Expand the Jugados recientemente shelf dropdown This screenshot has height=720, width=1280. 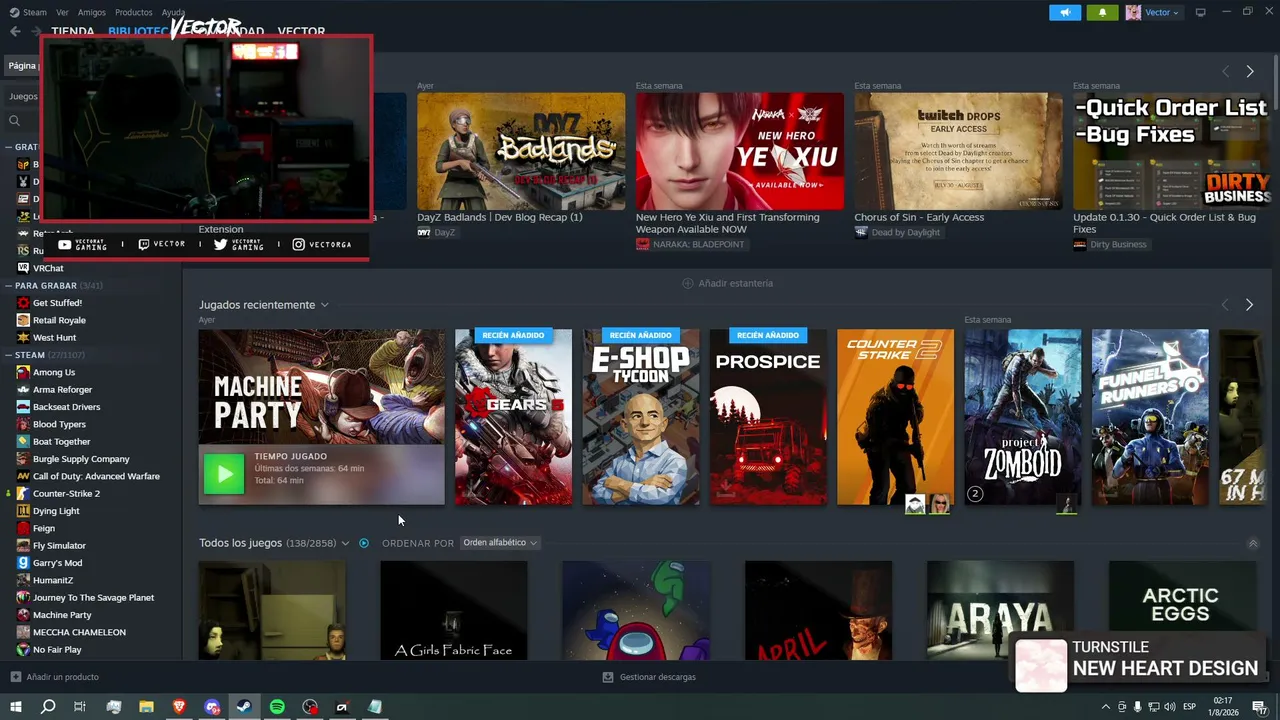point(324,305)
